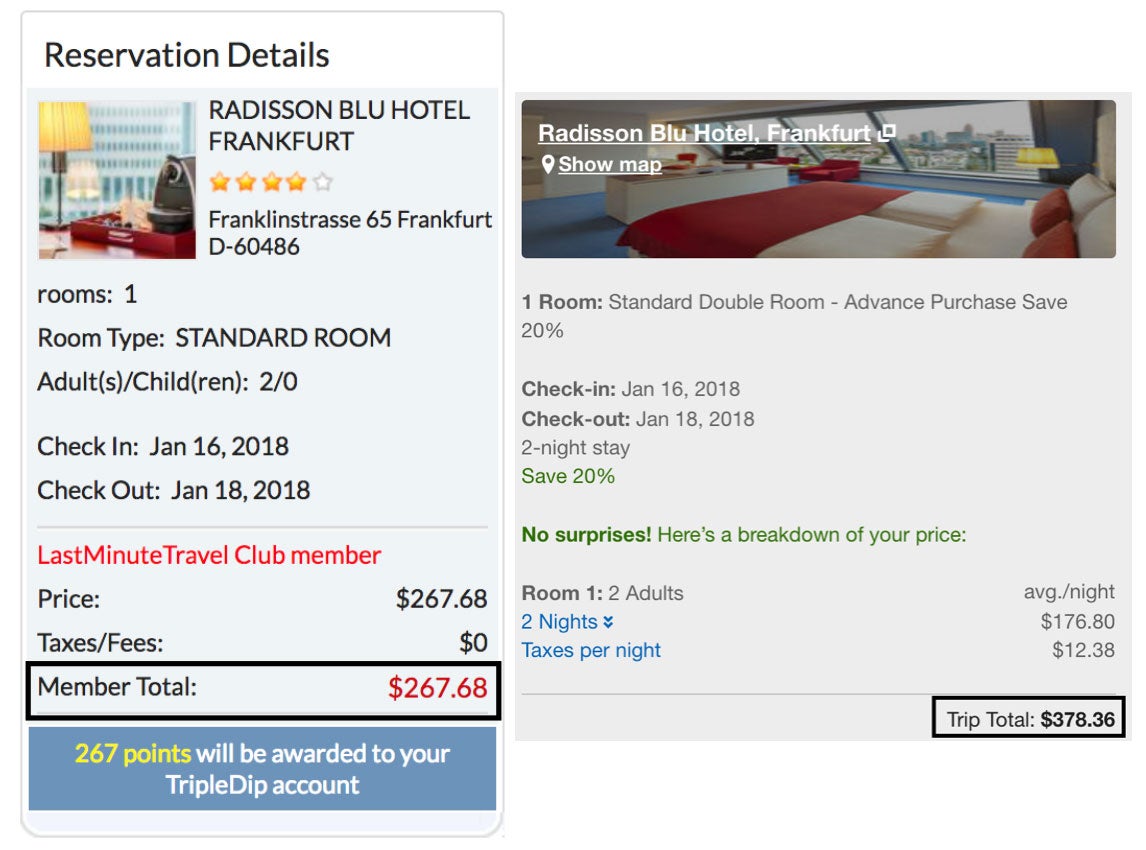Viewport: 1146px width, 850px height.
Task: Click the external link icon after hotel title
Action: pos(887,133)
